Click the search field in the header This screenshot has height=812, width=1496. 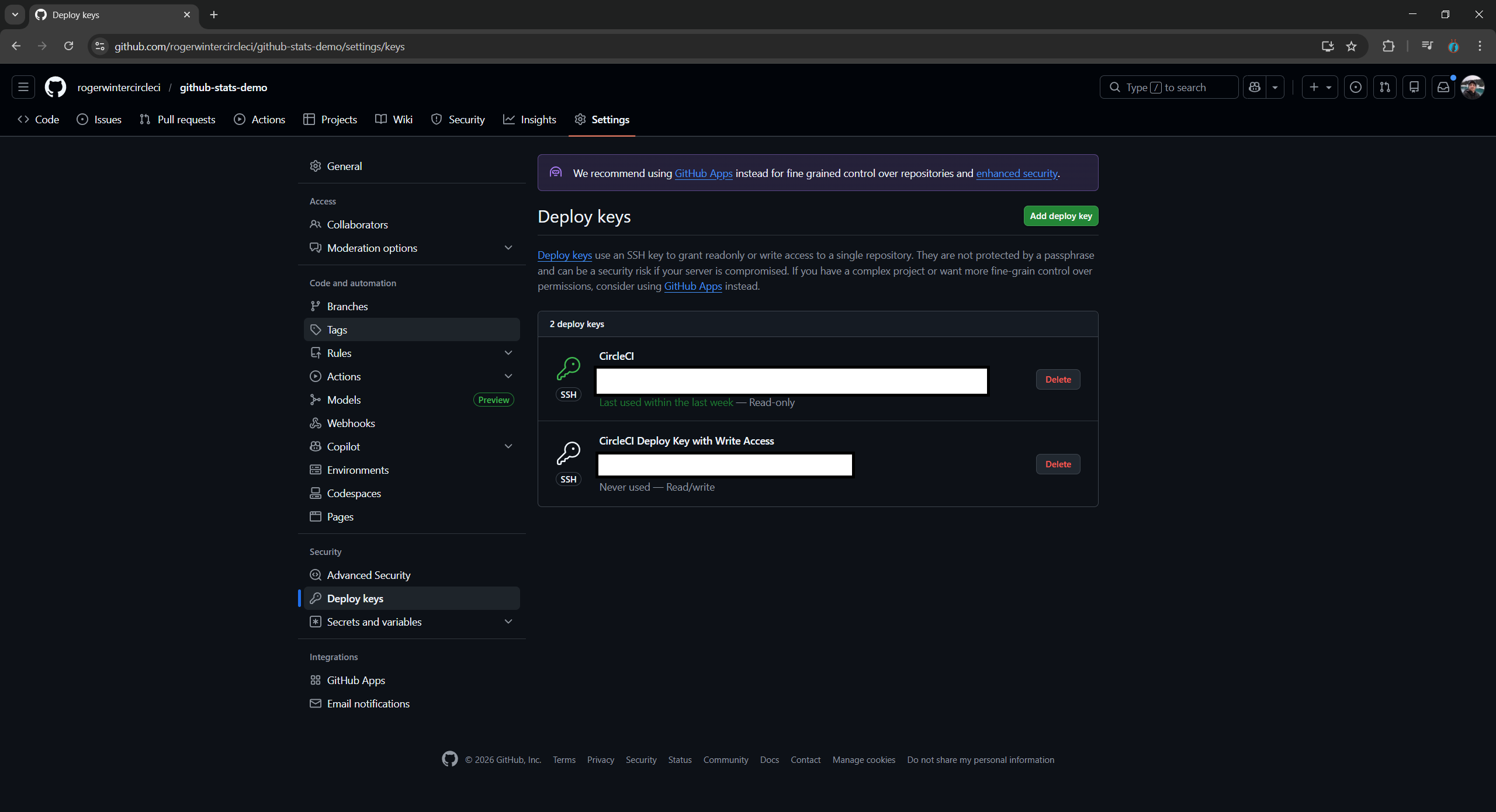(x=1169, y=87)
